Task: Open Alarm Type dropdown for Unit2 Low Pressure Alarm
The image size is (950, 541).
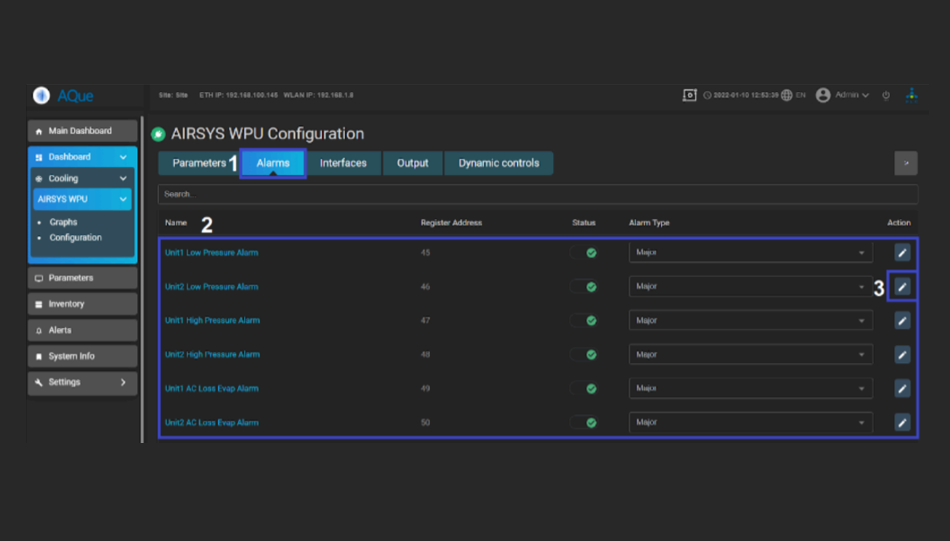Action: pos(750,287)
